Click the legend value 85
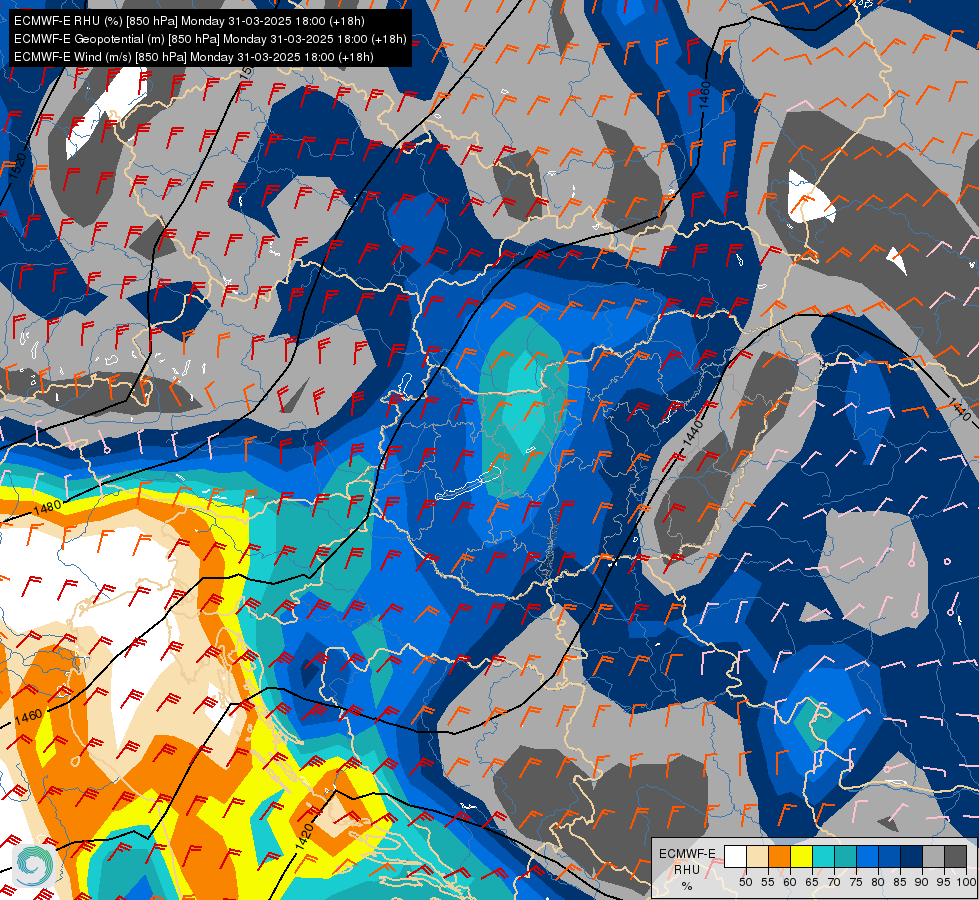 coord(900,883)
